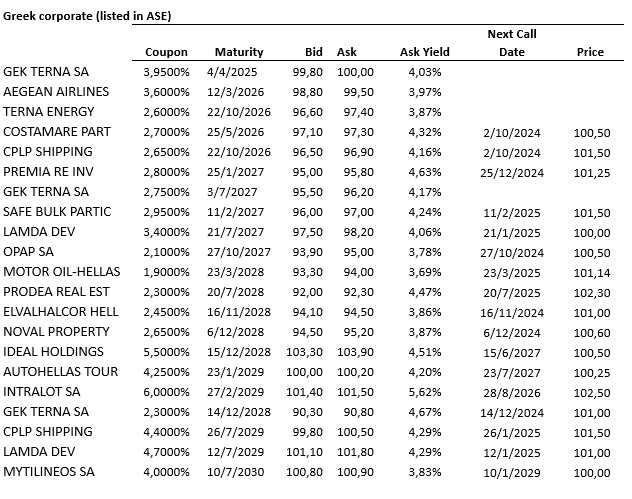Viewport: 632px width, 499px height.
Task: Click the TERNA ENERGY row name
Action: pos(49,112)
